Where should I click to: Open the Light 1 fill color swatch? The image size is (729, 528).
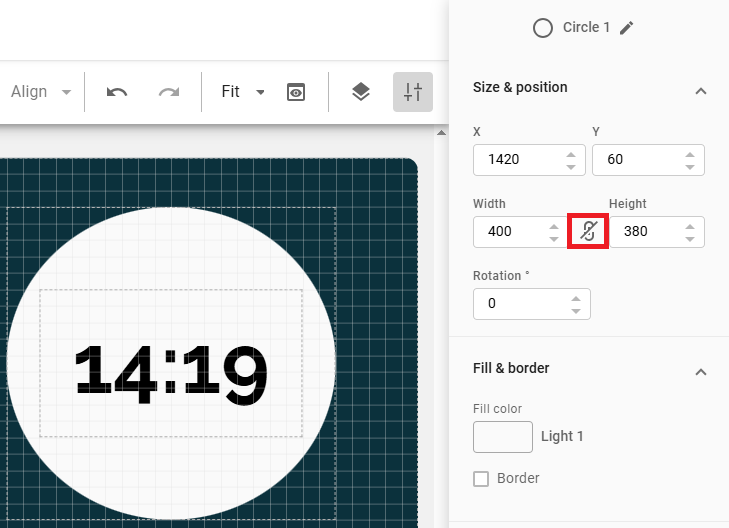[503, 437]
